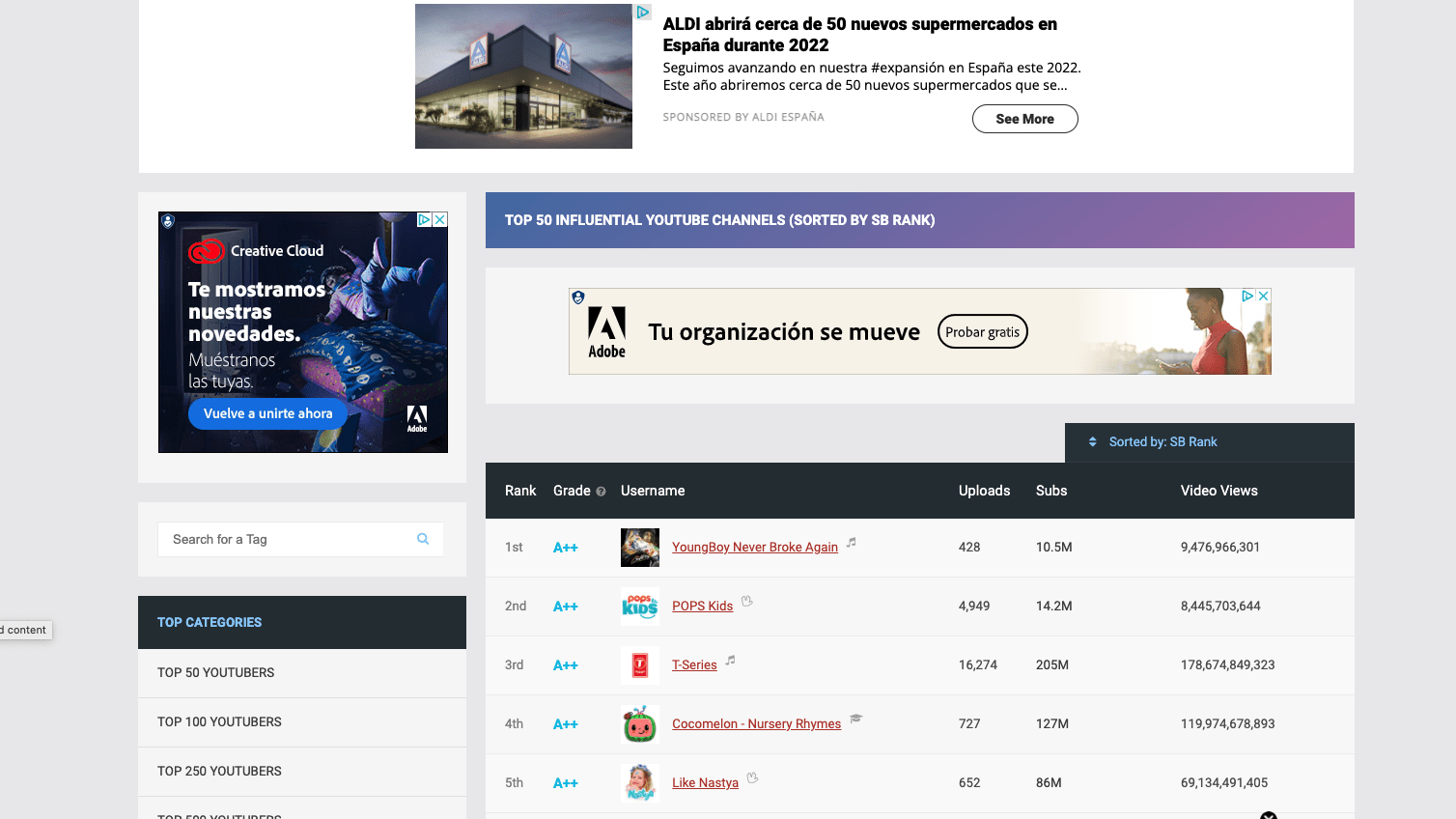Click the music category icon beside YoungBoy Never Broke Again
Viewport: 1456px width, 819px height.
point(852,543)
